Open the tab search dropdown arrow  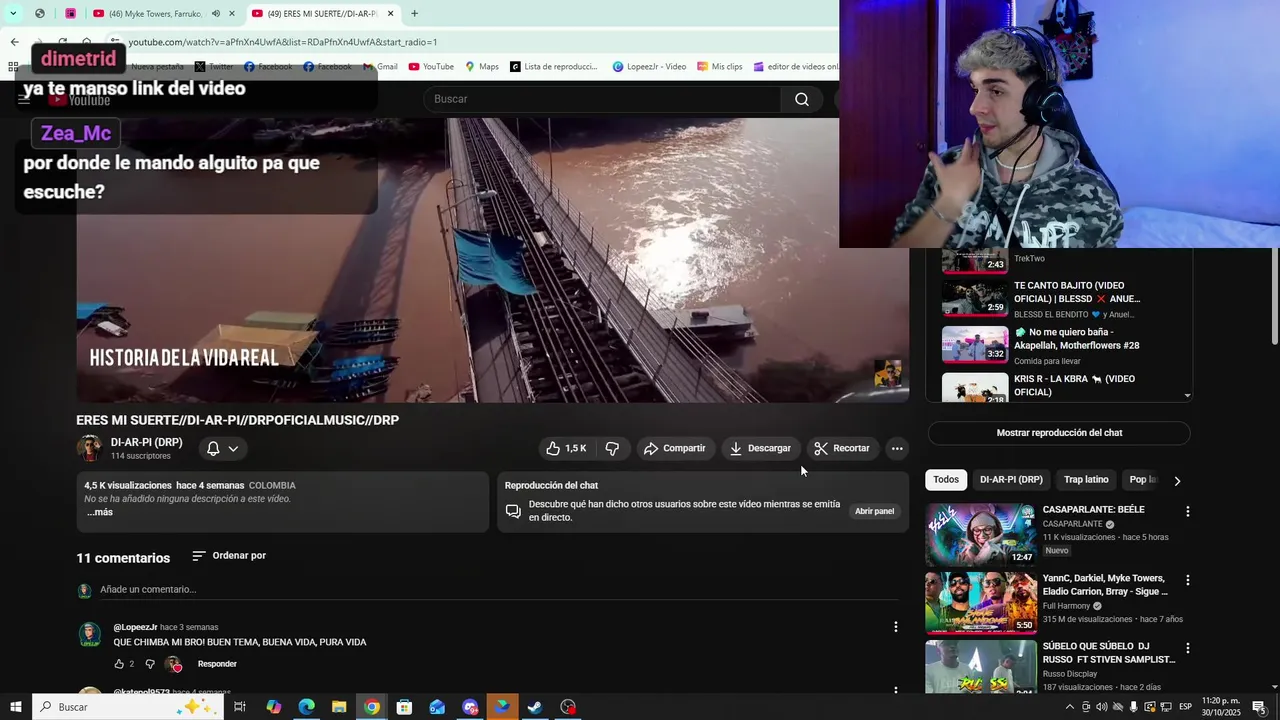coord(13,14)
